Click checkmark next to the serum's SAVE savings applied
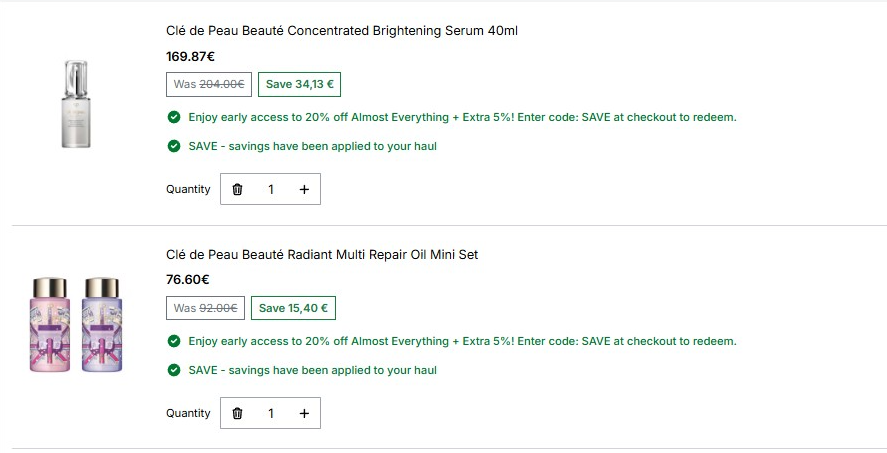Image resolution: width=887 pixels, height=453 pixels. click(174, 146)
